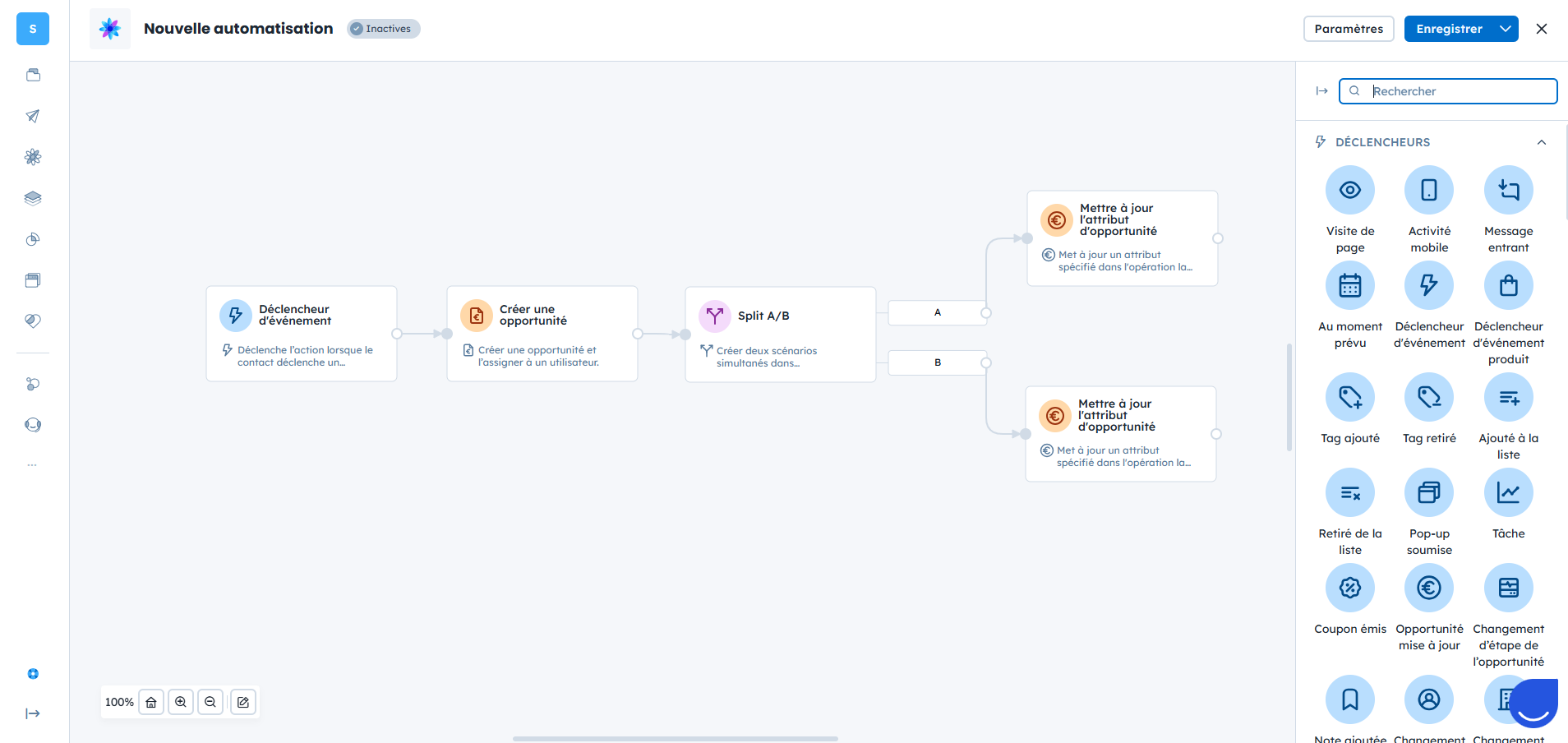
Task: Select the Coupon émis trigger icon
Action: click(1349, 588)
